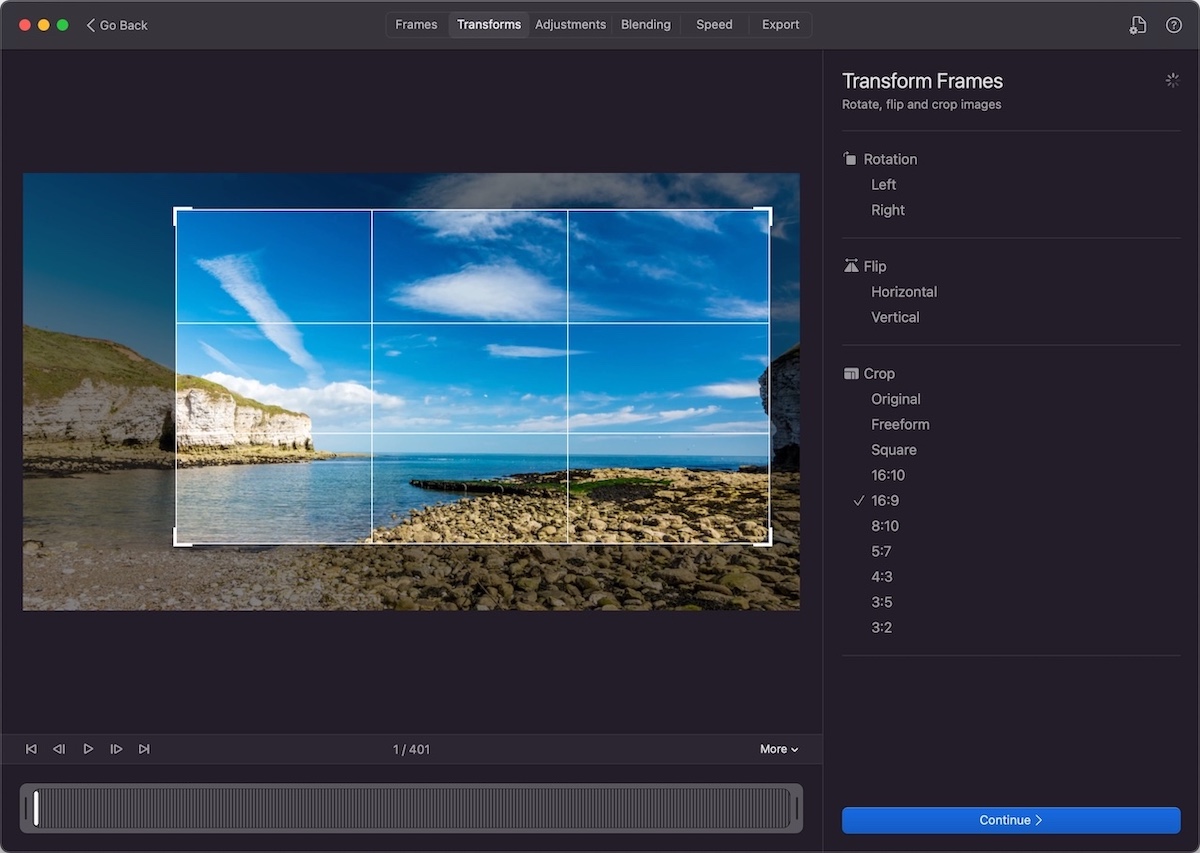Open the Export tab

780,25
